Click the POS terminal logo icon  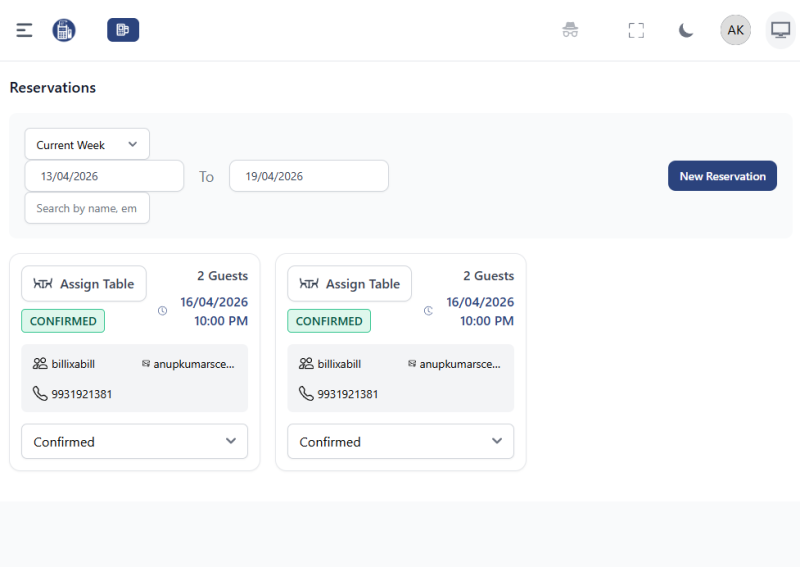[x=64, y=30]
